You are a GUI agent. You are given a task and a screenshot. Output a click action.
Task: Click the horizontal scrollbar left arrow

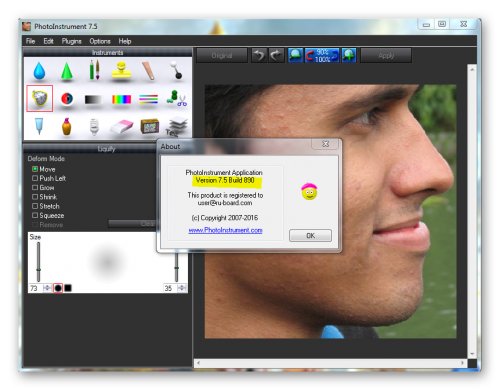point(199,363)
